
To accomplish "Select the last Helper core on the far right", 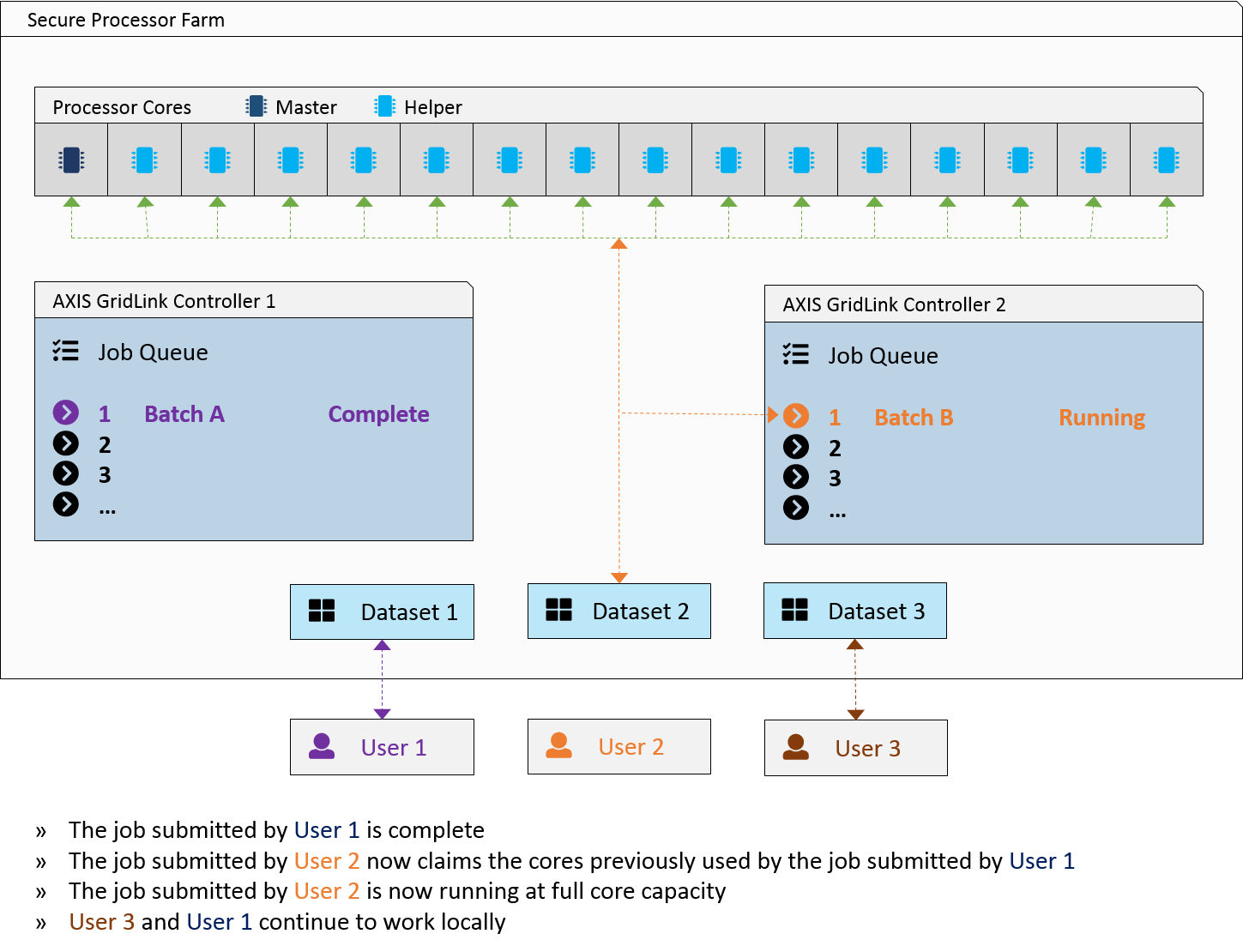I will pos(1166,160).
